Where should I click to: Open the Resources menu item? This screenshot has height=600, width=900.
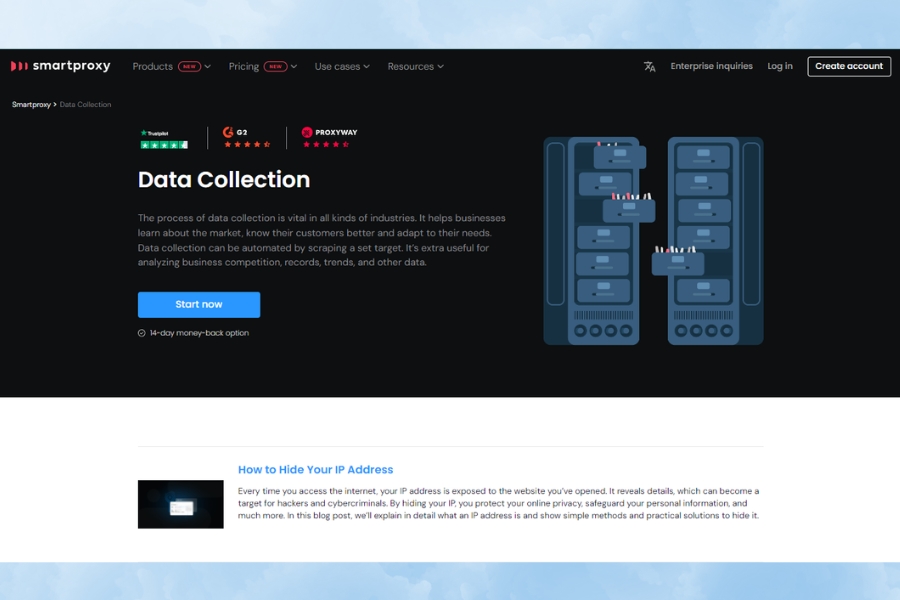(410, 67)
